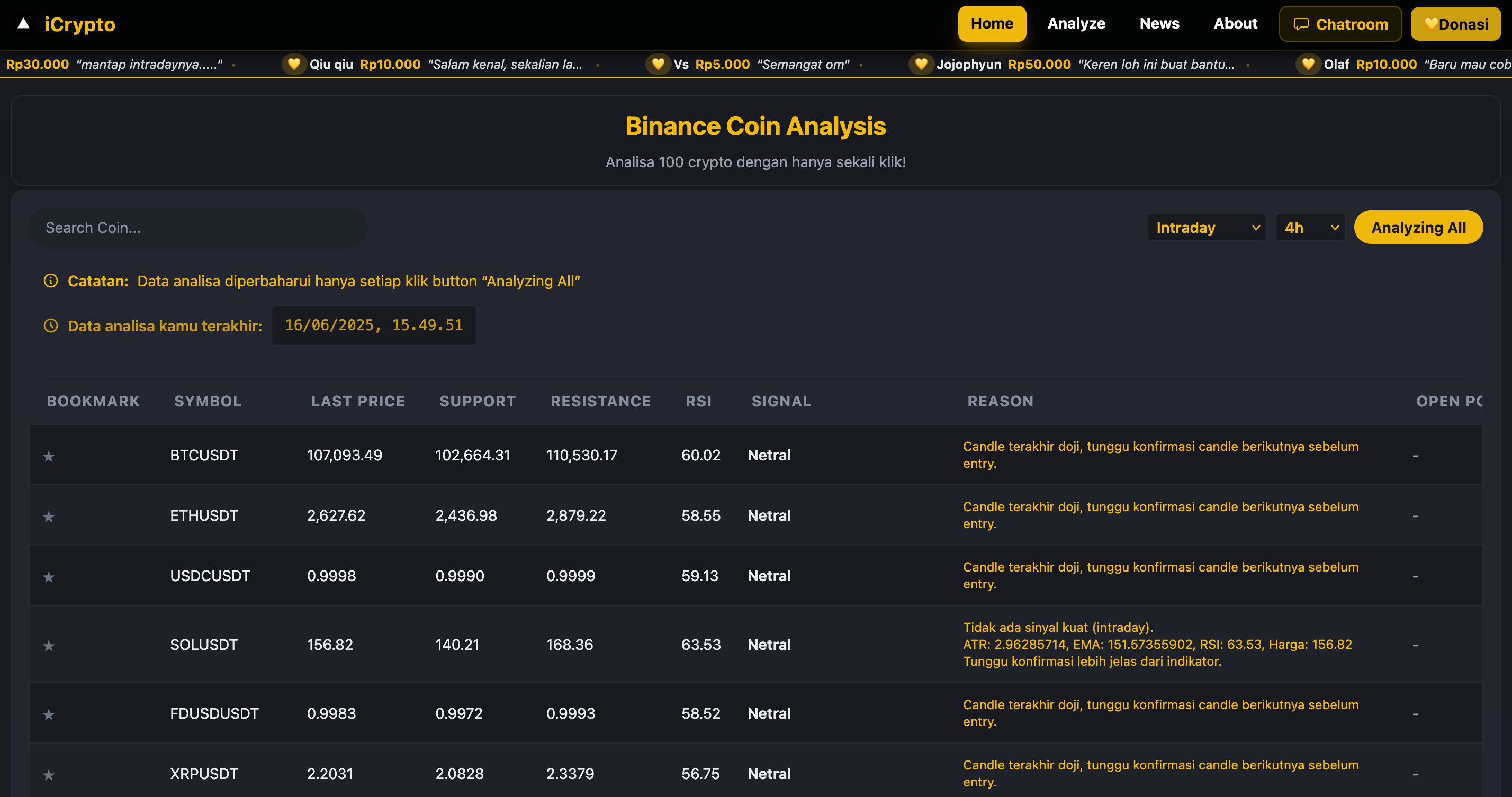Click the RESISTANCE column header
Image resolution: width=1512 pixels, height=797 pixels.
pos(600,402)
